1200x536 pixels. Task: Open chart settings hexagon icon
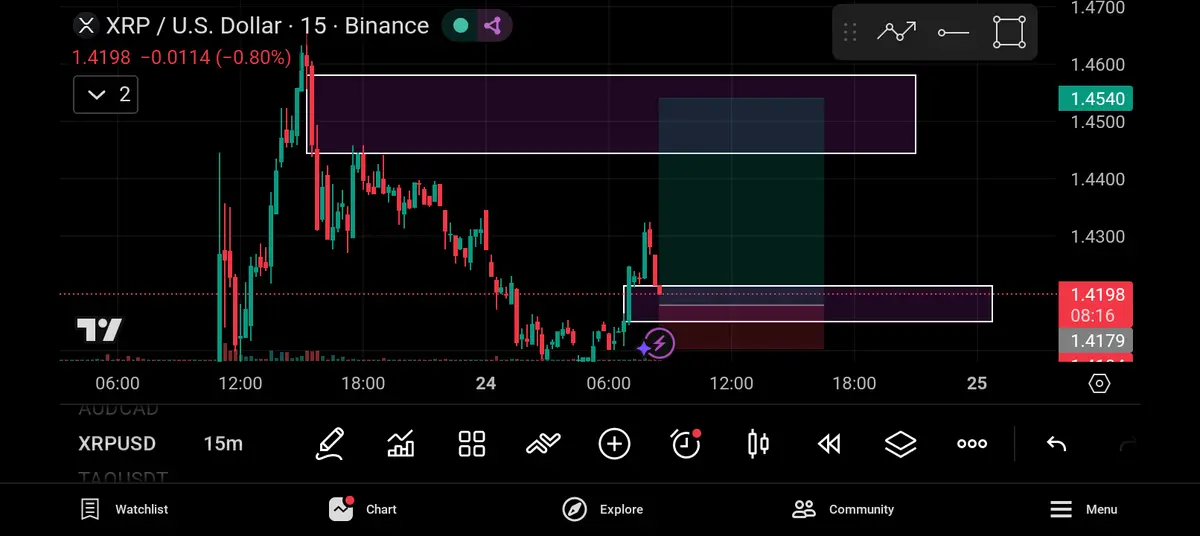(1099, 384)
